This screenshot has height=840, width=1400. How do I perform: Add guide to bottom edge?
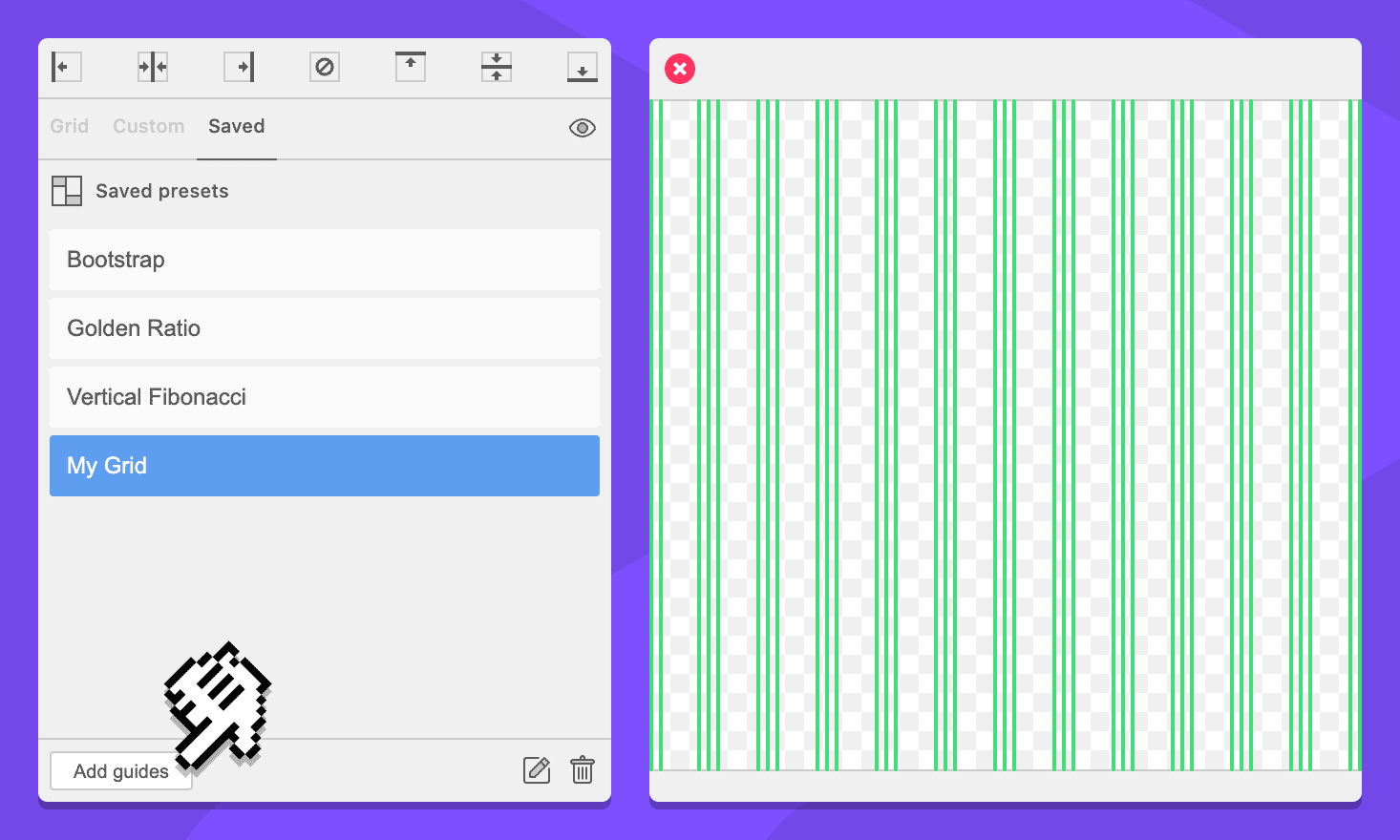click(x=583, y=67)
